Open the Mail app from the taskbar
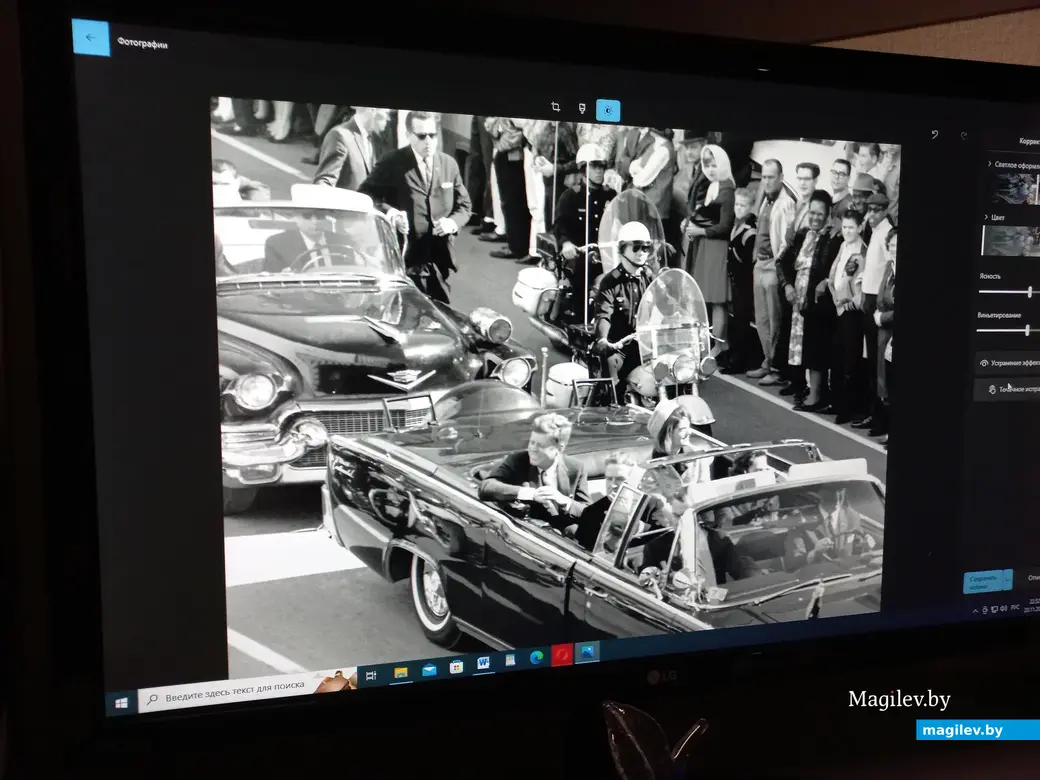The image size is (1040, 780). (429, 669)
